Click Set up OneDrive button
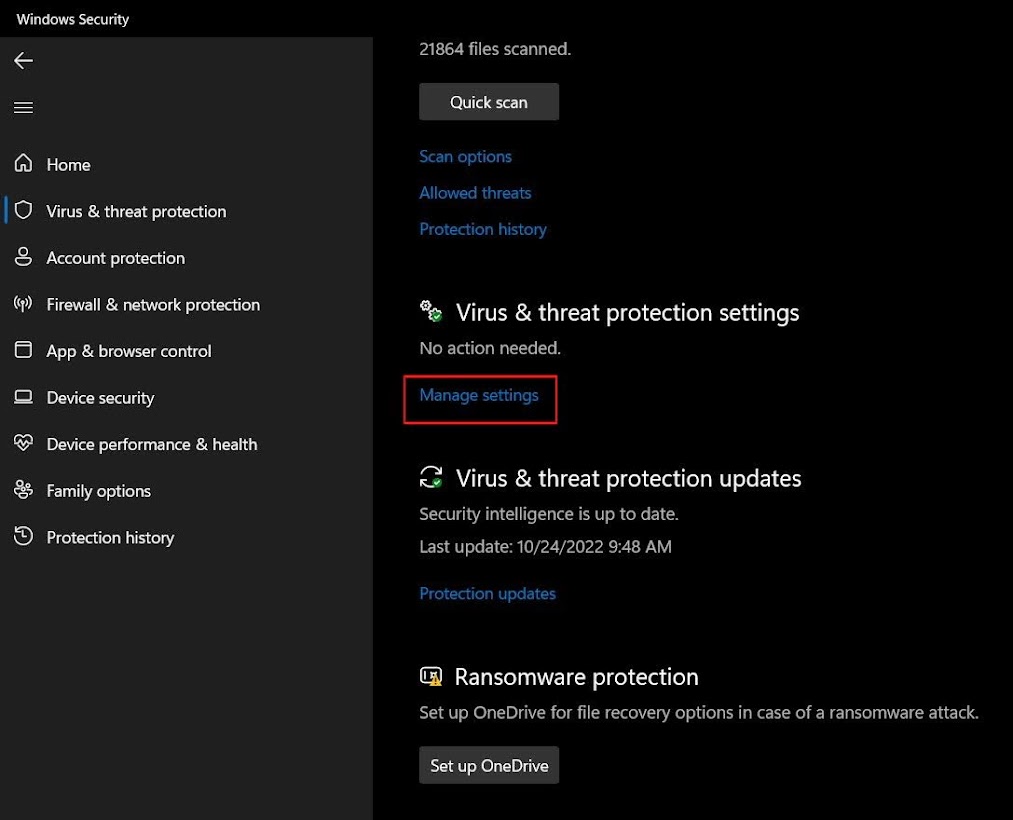This screenshot has height=820, width=1013. pos(489,765)
